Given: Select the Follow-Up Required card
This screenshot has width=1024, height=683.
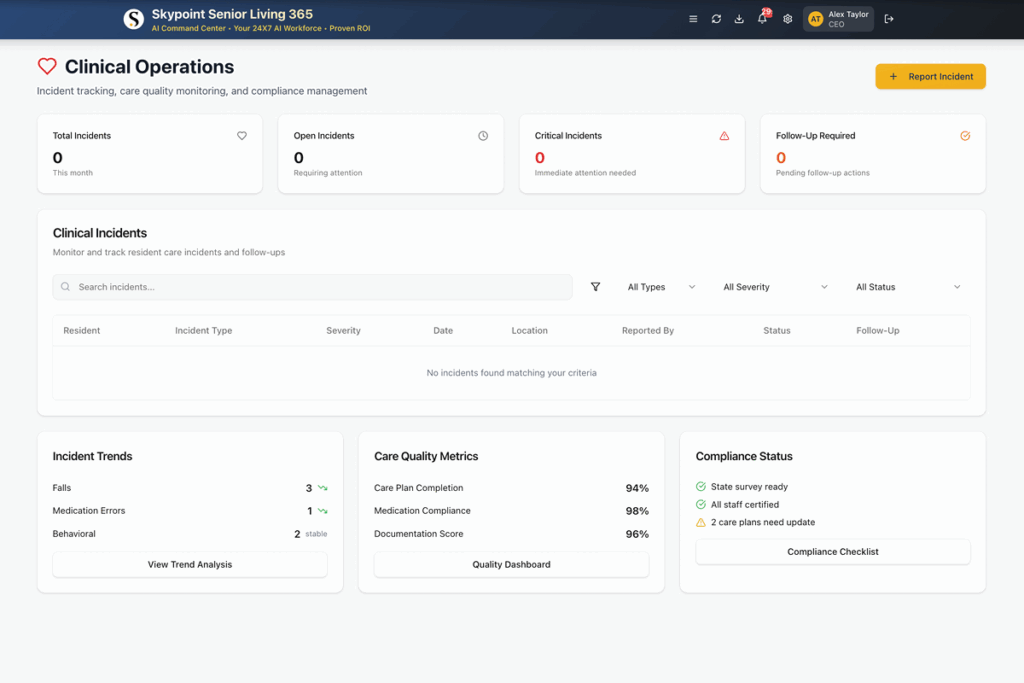Looking at the screenshot, I should pyautogui.click(x=873, y=154).
